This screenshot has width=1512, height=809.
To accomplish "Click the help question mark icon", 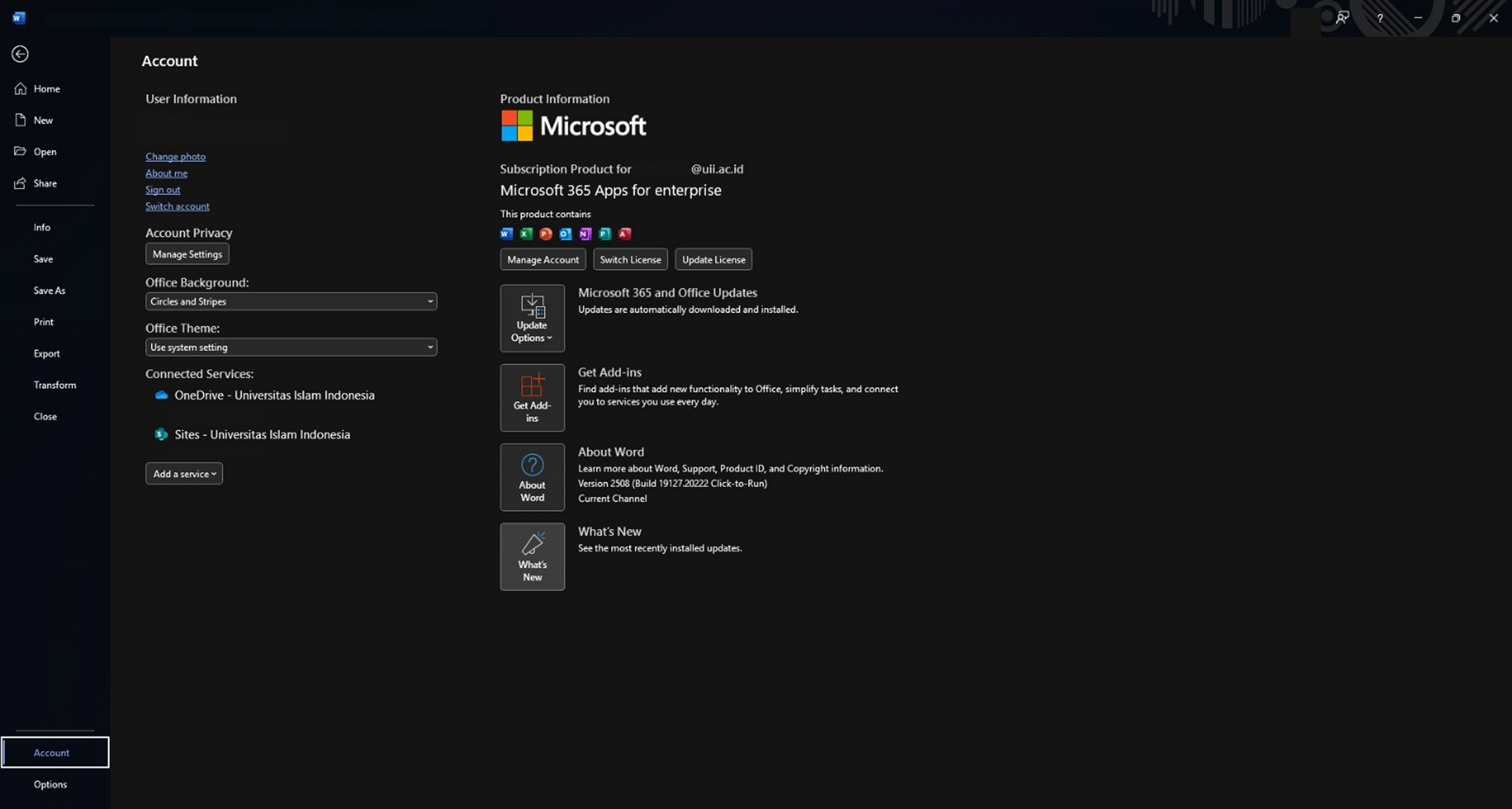I will pyautogui.click(x=1380, y=18).
